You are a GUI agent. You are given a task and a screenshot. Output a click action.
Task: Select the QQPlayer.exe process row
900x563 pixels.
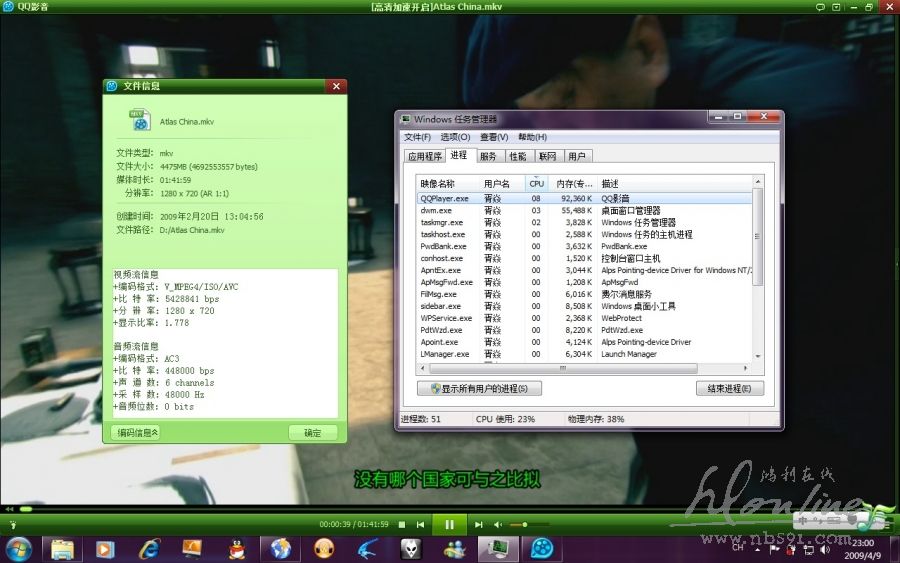click(445, 198)
